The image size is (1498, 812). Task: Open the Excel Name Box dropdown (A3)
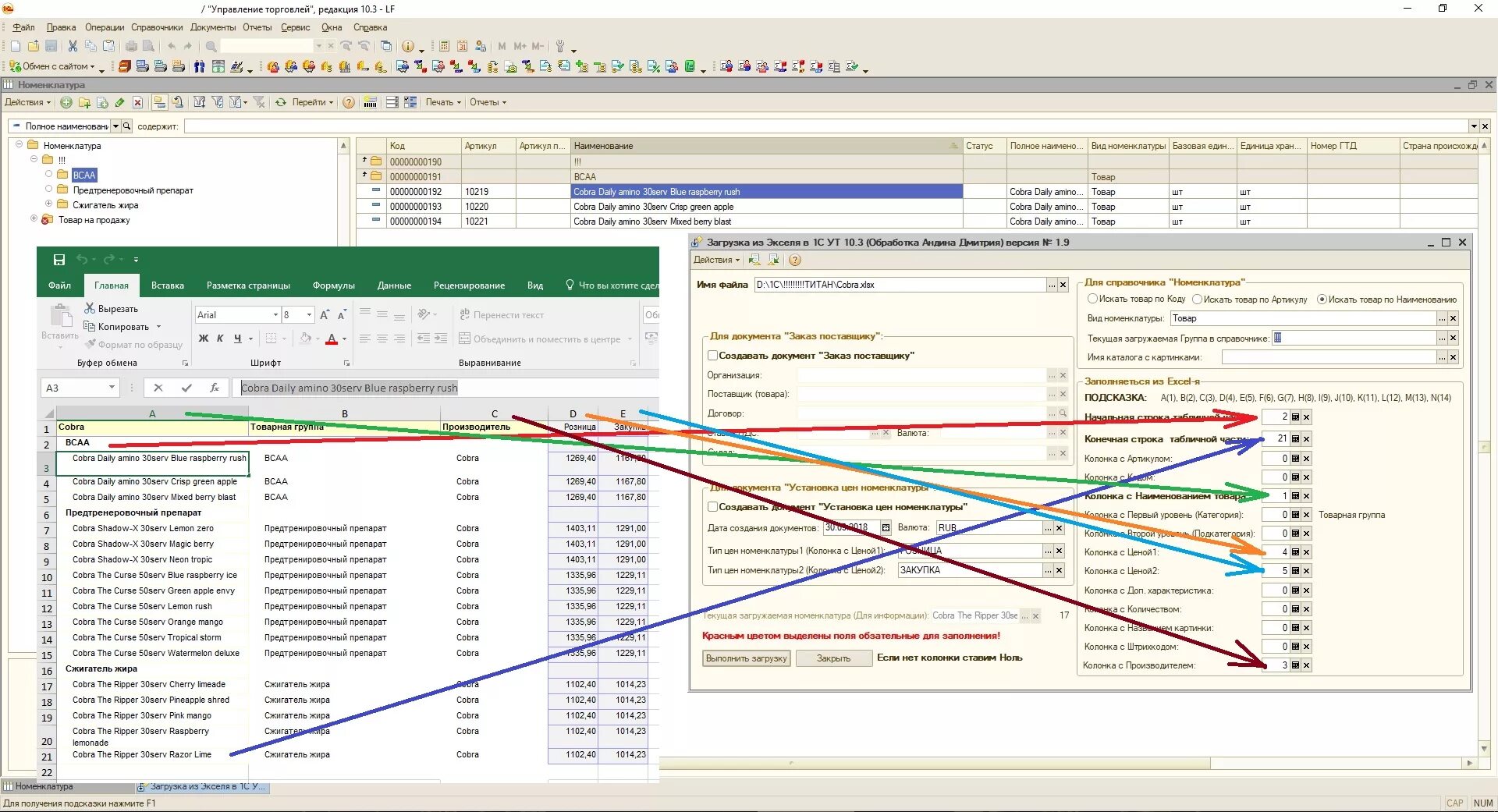pos(112,388)
